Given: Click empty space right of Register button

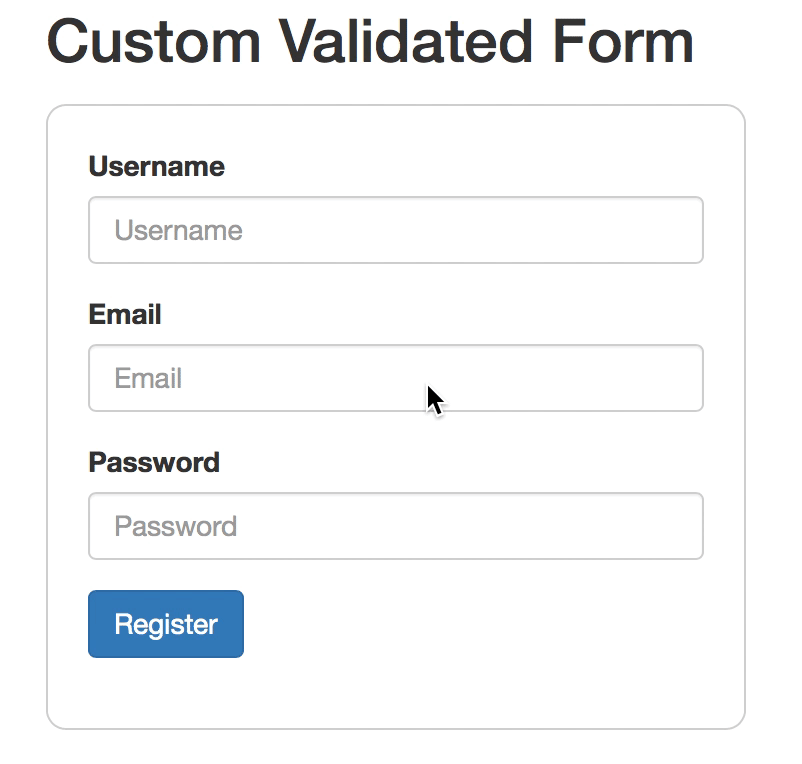Looking at the screenshot, I should [460, 624].
